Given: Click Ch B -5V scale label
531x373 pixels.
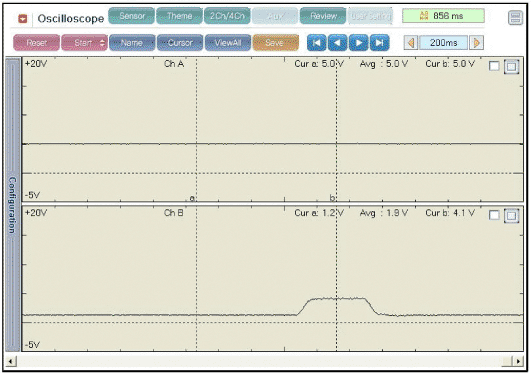Looking at the screenshot, I should (33, 345).
